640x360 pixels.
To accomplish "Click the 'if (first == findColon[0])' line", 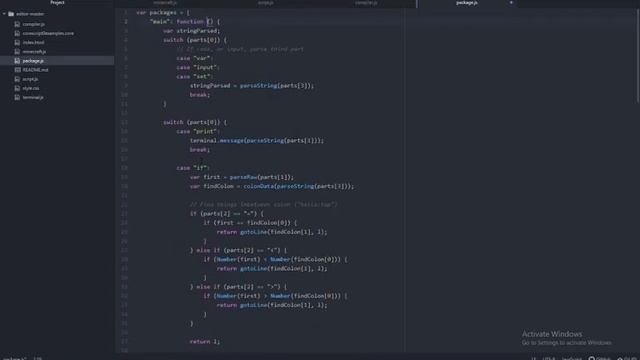I will (250, 223).
